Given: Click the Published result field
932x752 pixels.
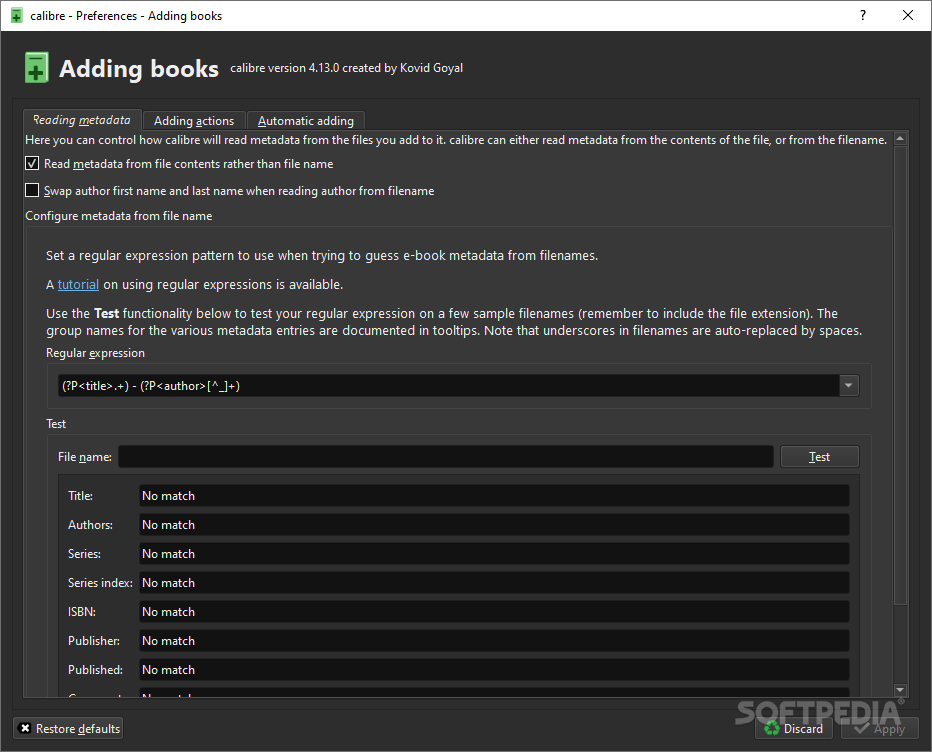Looking at the screenshot, I should 494,670.
